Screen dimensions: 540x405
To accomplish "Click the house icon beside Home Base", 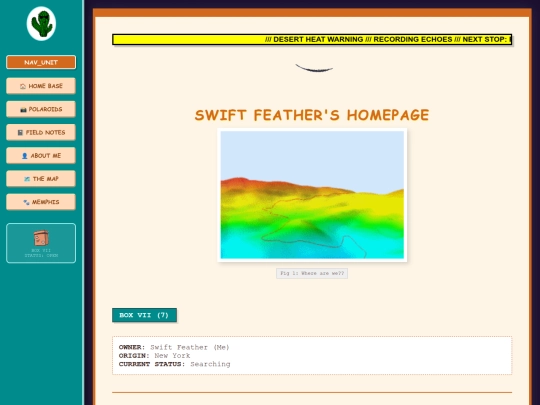I will (23, 86).
